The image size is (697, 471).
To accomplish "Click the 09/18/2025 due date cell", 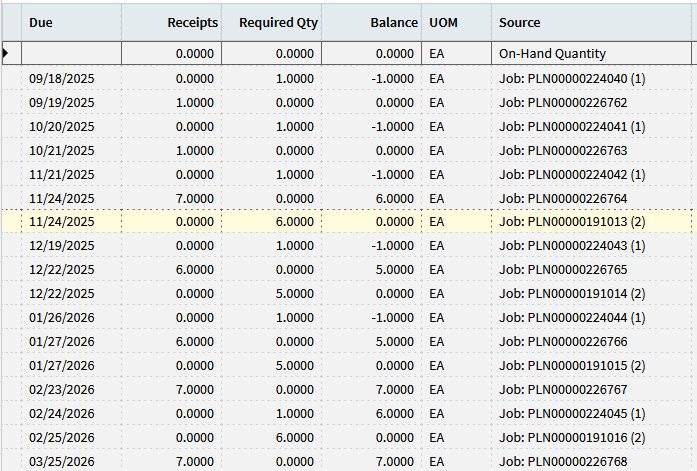I will tap(71, 79).
